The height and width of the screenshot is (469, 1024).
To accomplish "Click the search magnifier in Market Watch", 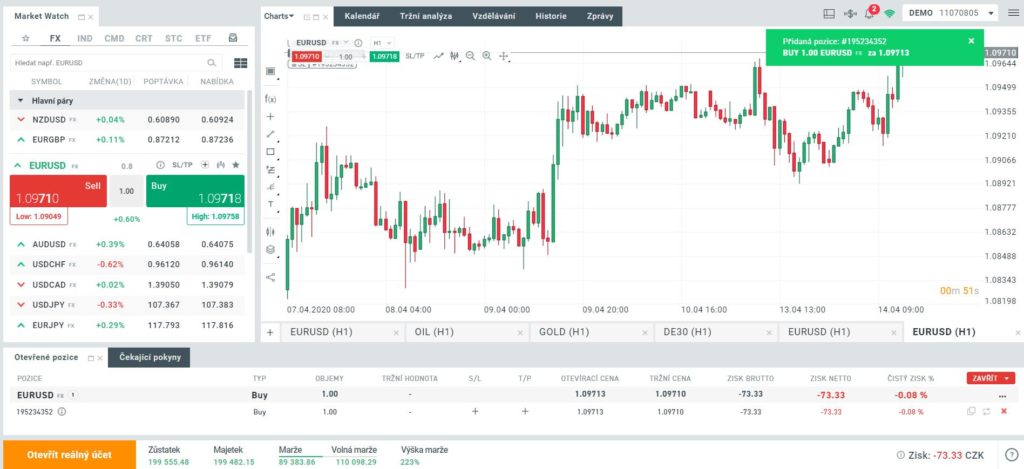I will 212,63.
